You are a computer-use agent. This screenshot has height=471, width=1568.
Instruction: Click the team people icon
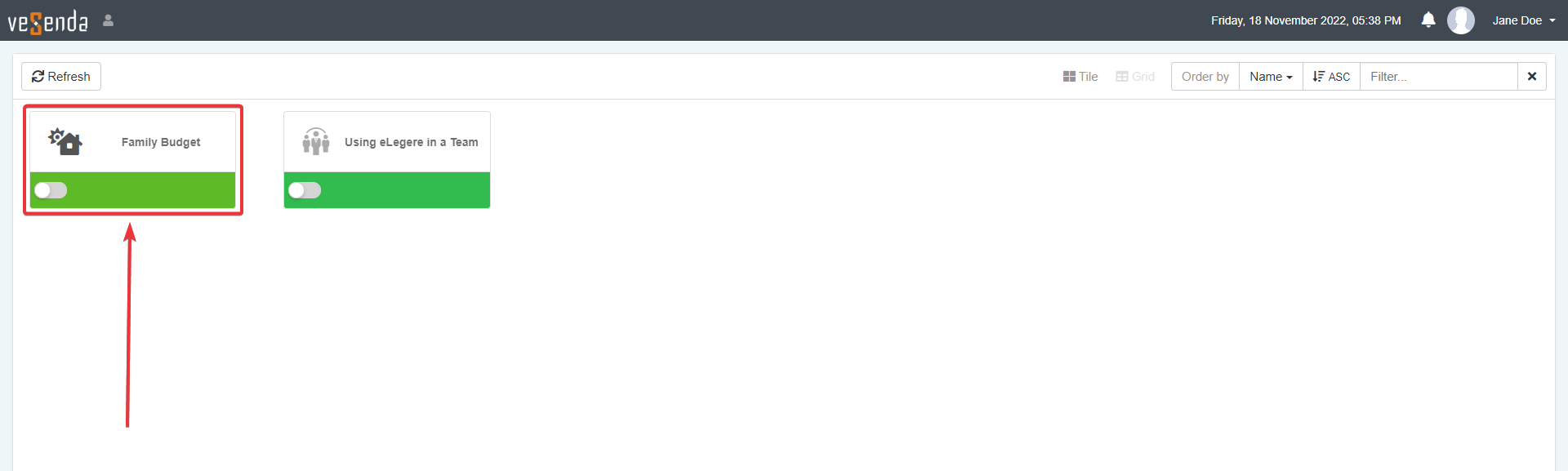pyautogui.click(x=316, y=141)
